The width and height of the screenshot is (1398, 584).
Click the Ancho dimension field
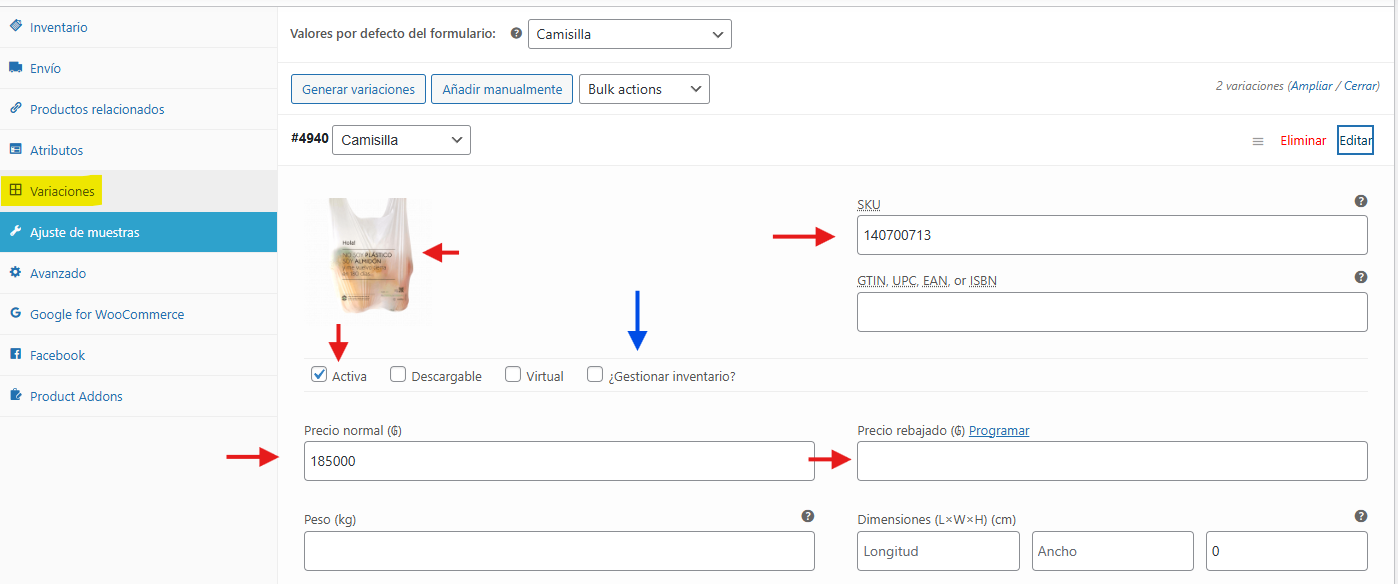pyautogui.click(x=1113, y=551)
